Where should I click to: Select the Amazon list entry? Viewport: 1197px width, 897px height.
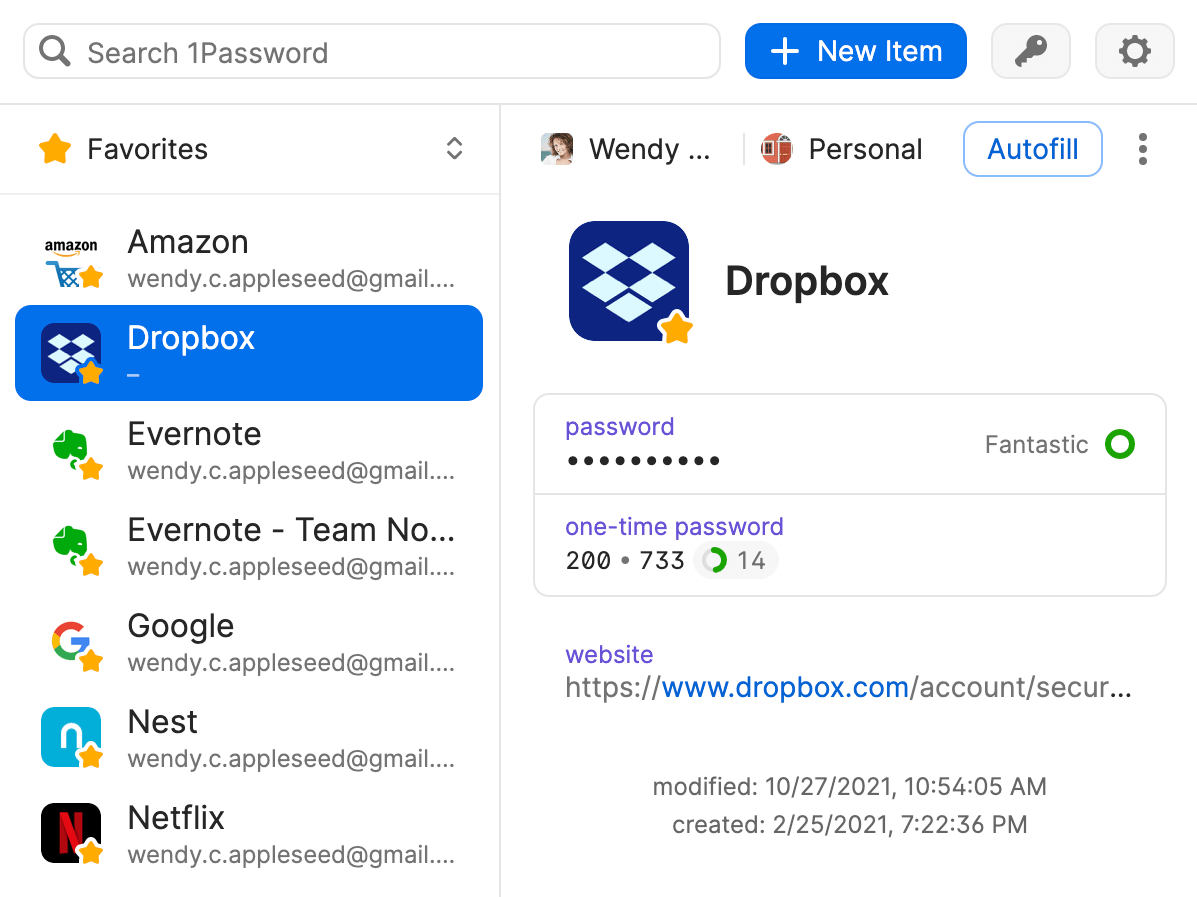coord(249,259)
